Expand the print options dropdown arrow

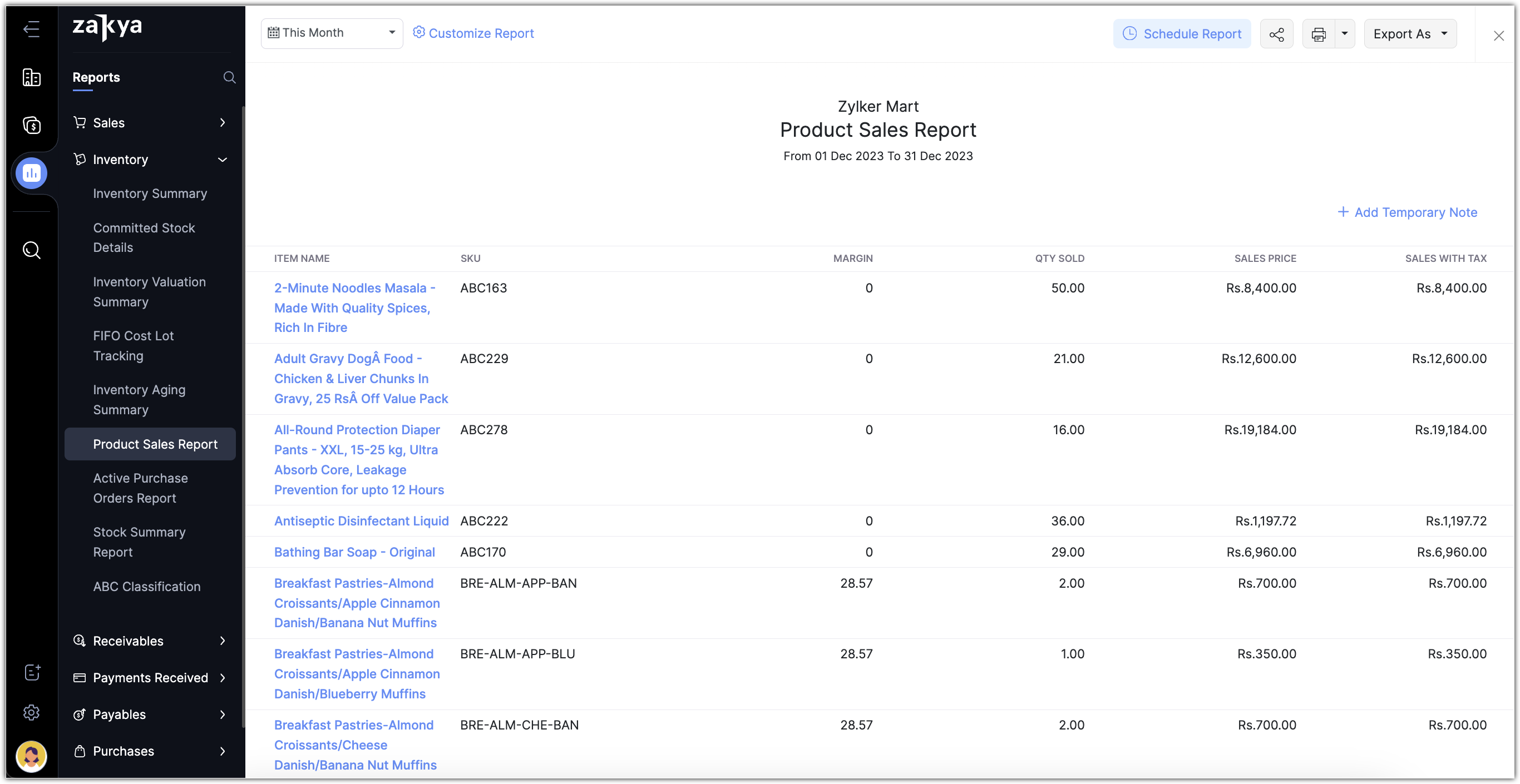coord(1345,33)
